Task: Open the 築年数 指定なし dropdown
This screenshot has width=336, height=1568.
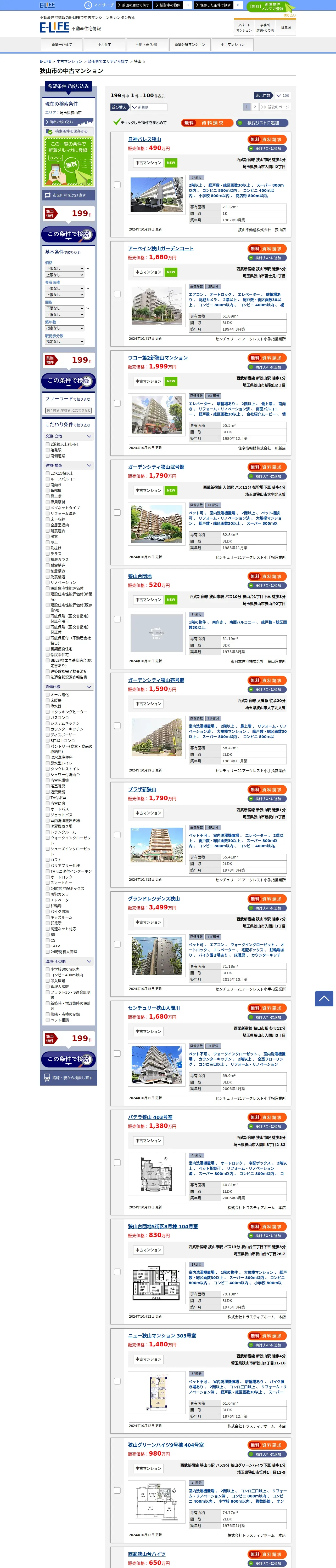Action: coord(65,328)
